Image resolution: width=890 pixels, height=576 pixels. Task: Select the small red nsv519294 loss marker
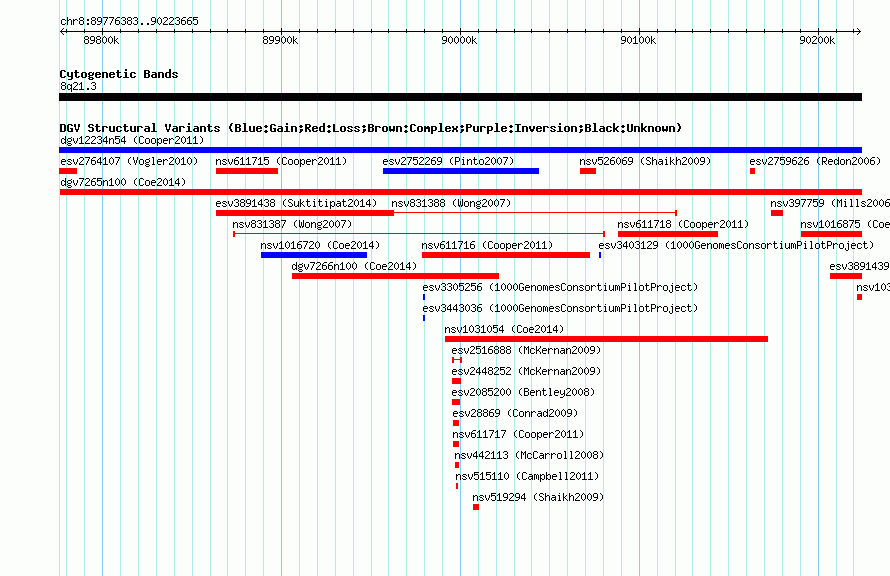[x=476, y=507]
